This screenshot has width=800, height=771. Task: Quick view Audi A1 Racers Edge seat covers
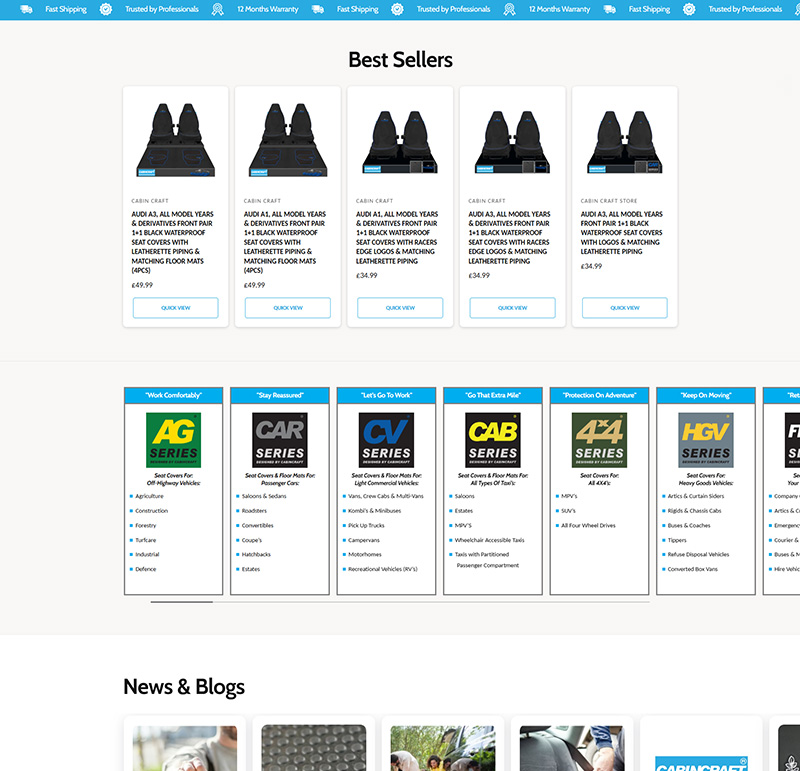(400, 308)
